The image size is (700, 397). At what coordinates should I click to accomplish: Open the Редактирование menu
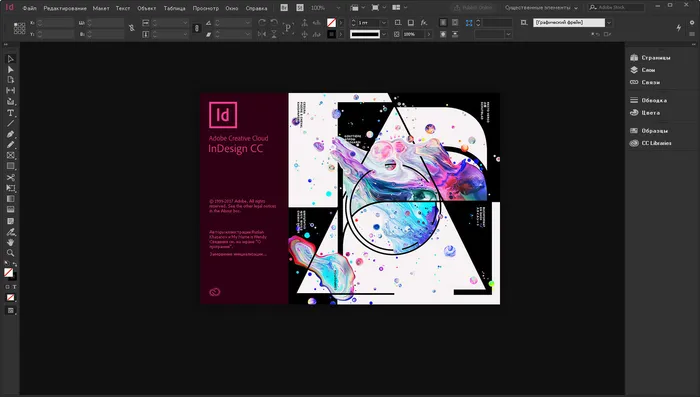[65, 8]
